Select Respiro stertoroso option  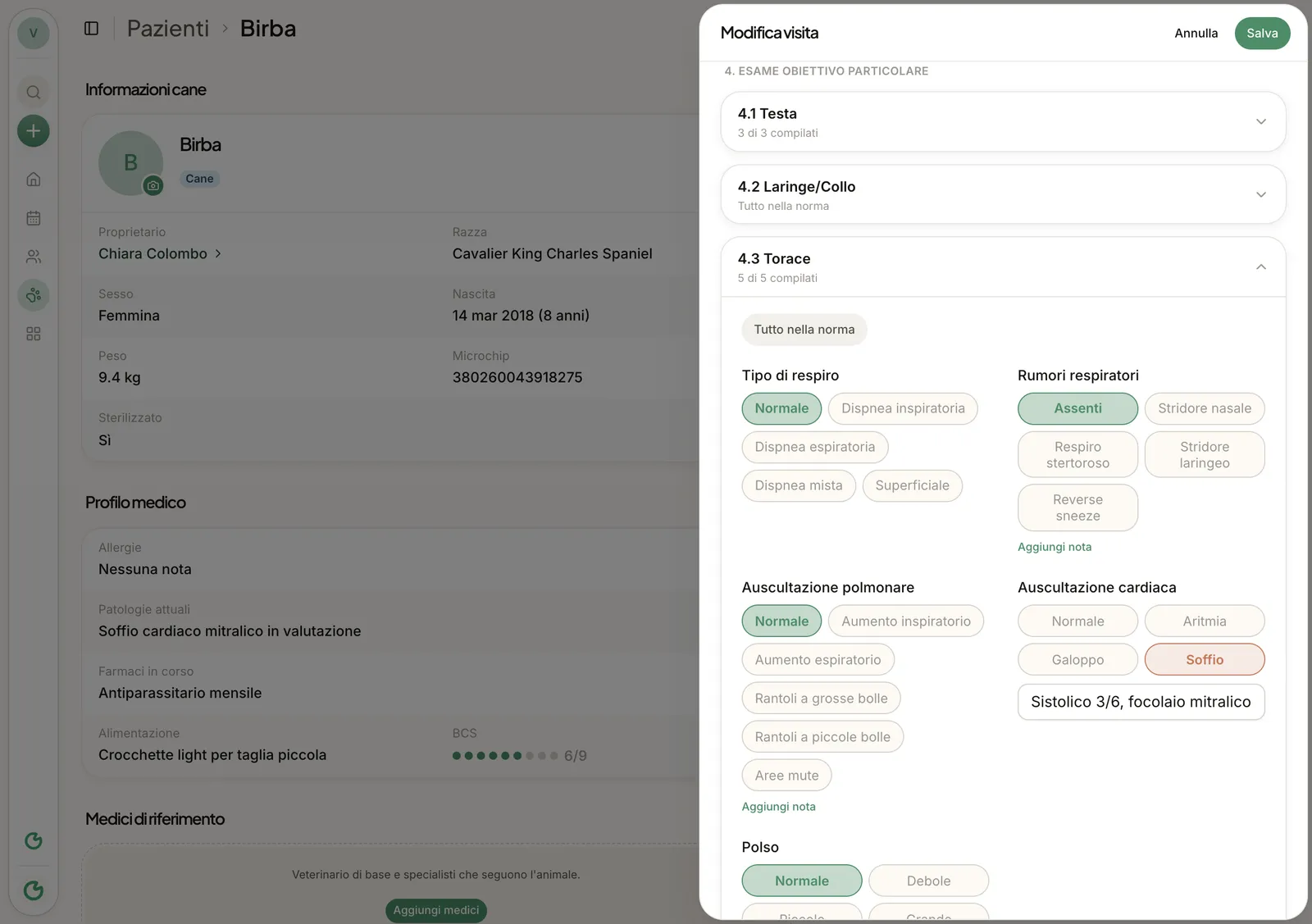point(1077,455)
